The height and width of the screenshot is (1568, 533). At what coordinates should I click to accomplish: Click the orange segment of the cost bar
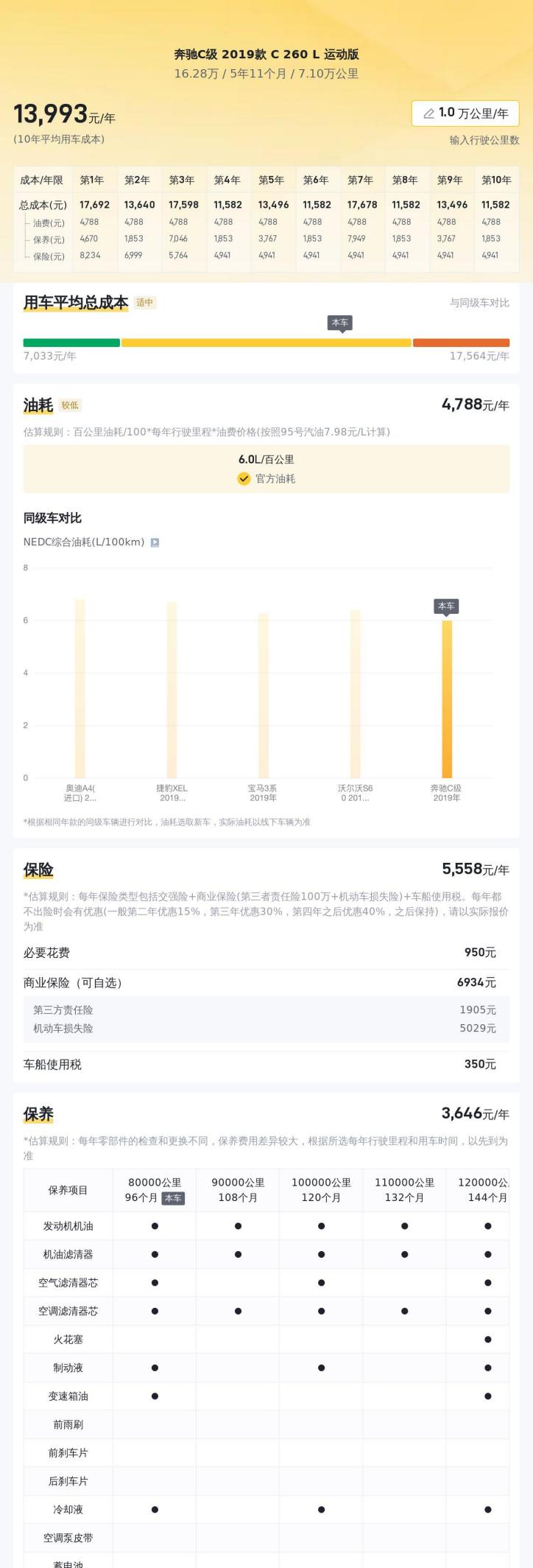pyautogui.click(x=461, y=343)
